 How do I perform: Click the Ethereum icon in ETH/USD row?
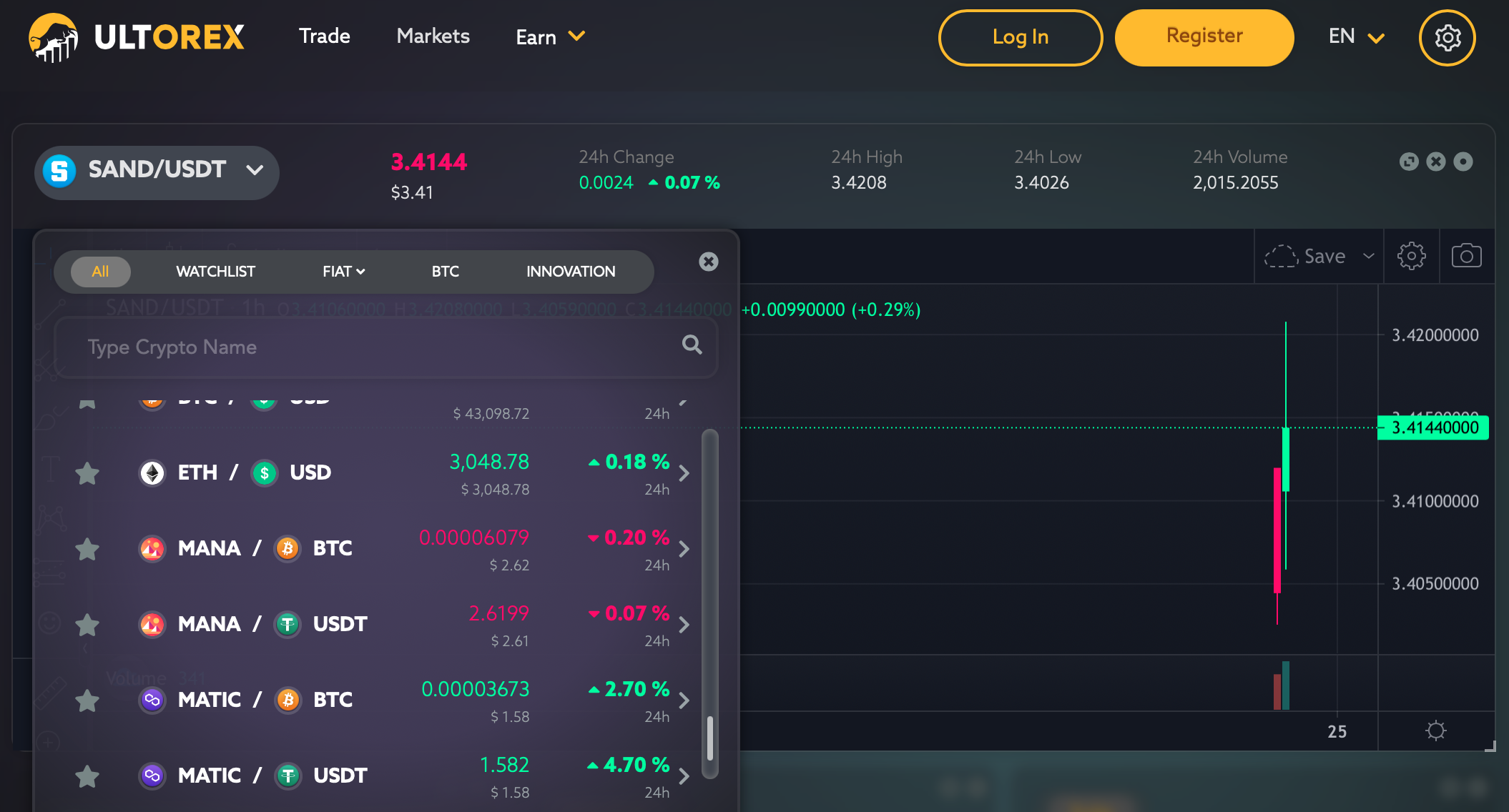point(152,472)
